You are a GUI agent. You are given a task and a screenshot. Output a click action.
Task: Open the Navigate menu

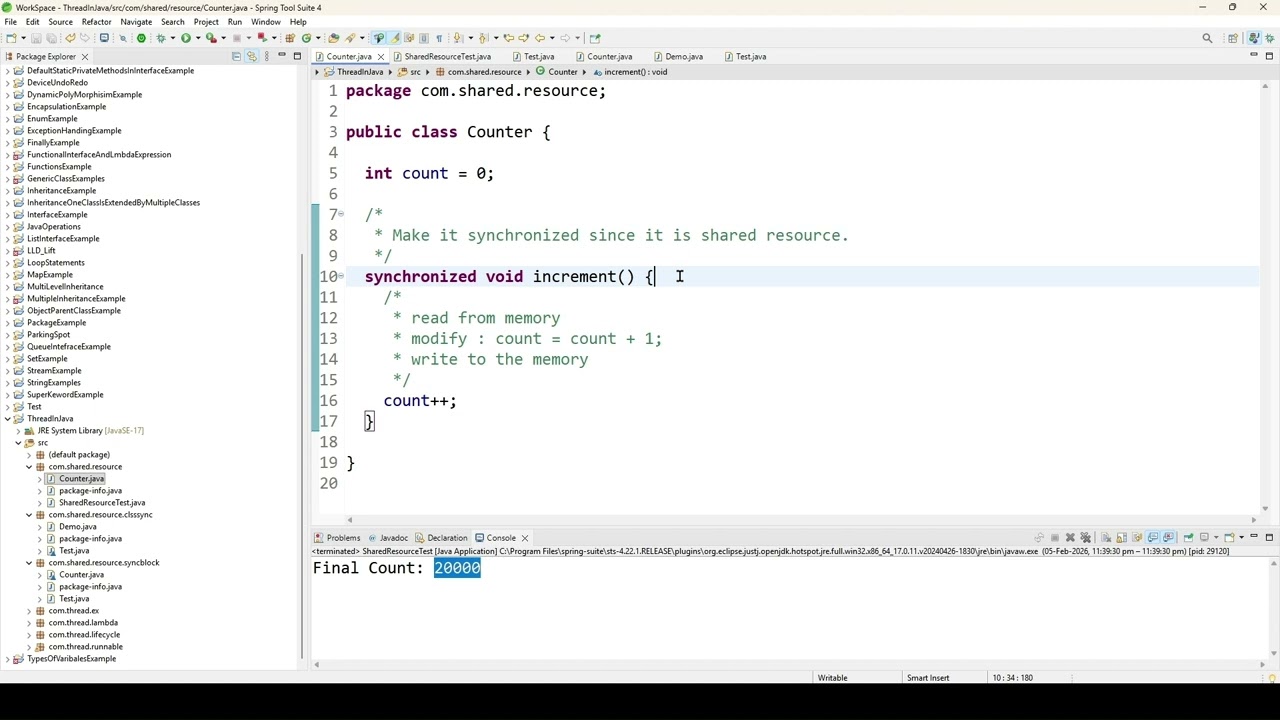coord(136,22)
